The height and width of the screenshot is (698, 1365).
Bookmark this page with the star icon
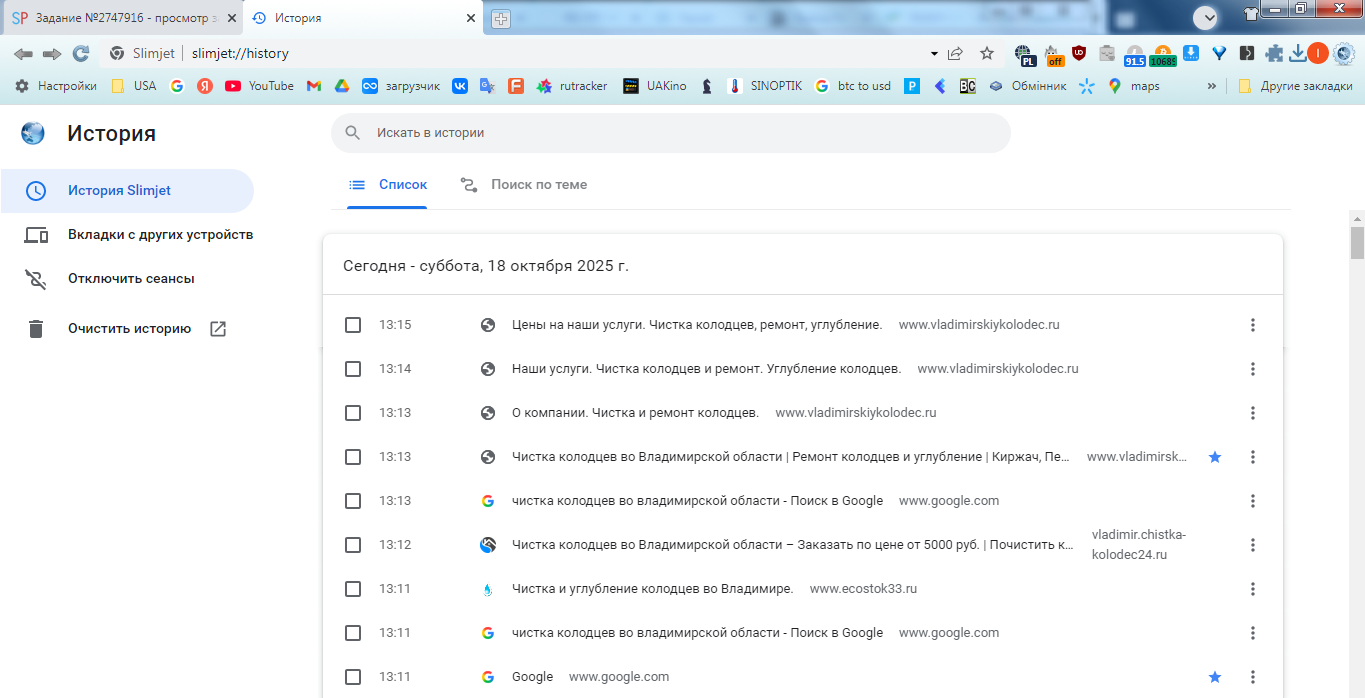click(x=987, y=54)
